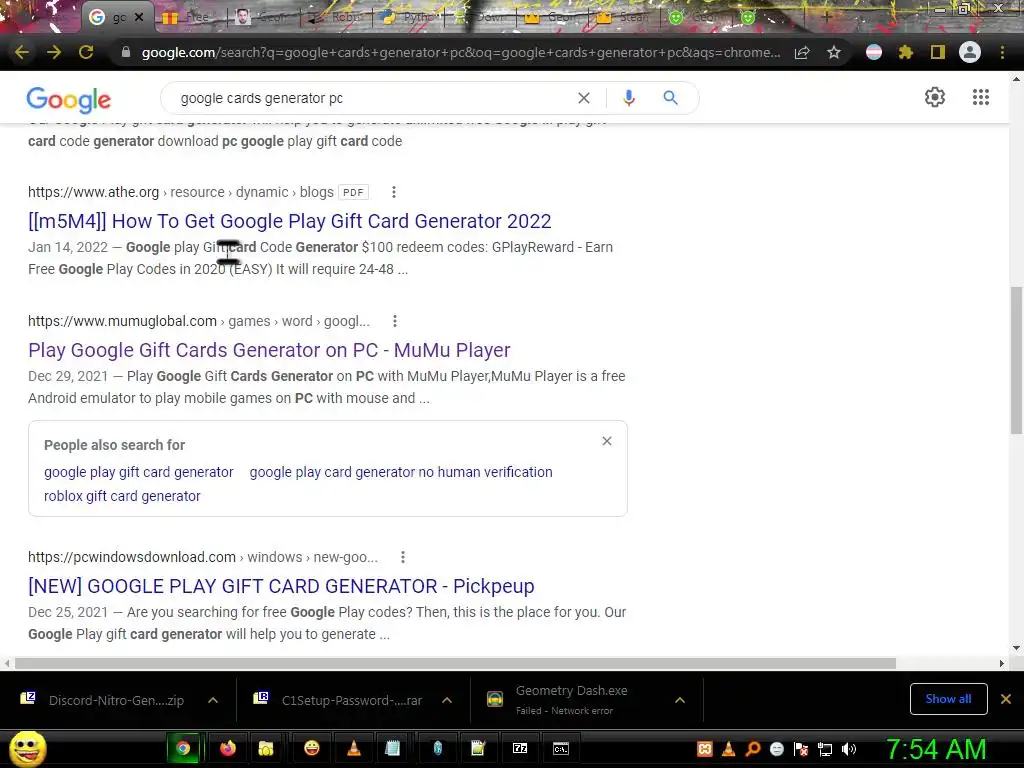Screen dimensions: 1024x768
Task: Open the network tray icon
Action: [825, 749]
